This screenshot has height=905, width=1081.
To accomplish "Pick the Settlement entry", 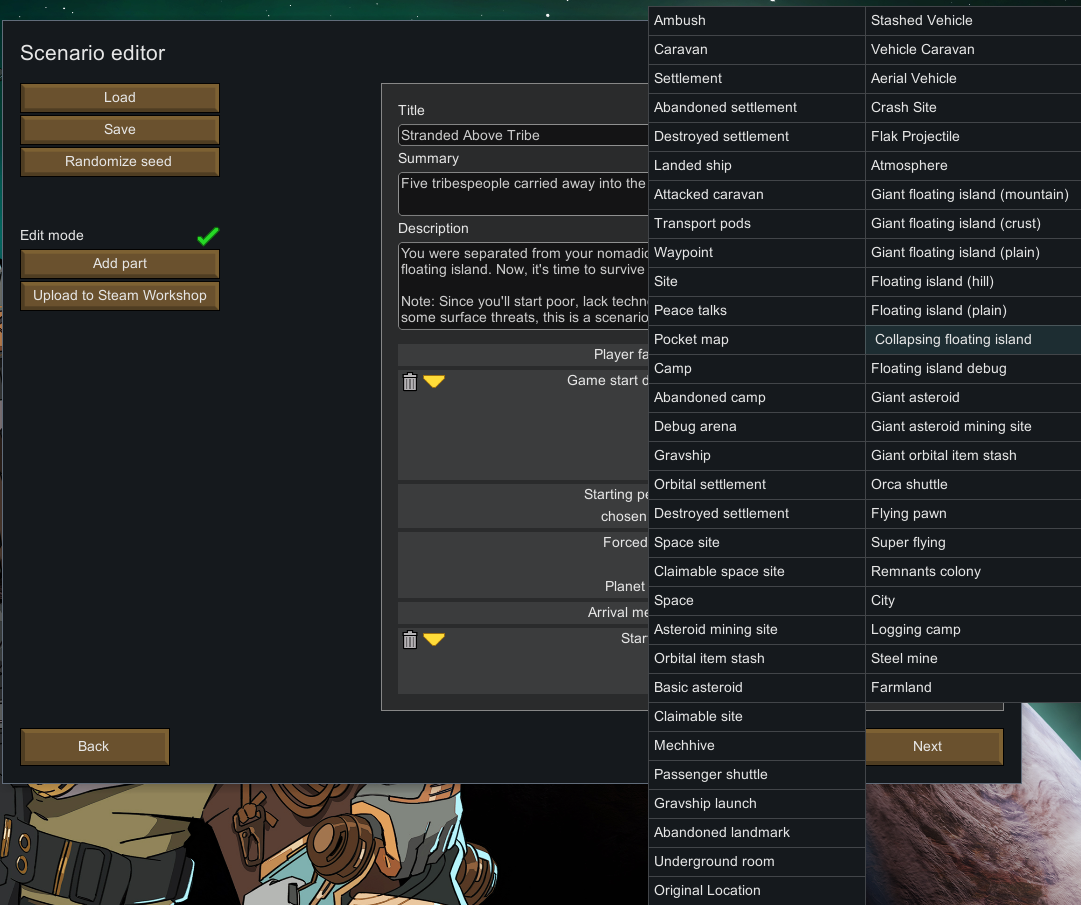I will (x=756, y=79).
